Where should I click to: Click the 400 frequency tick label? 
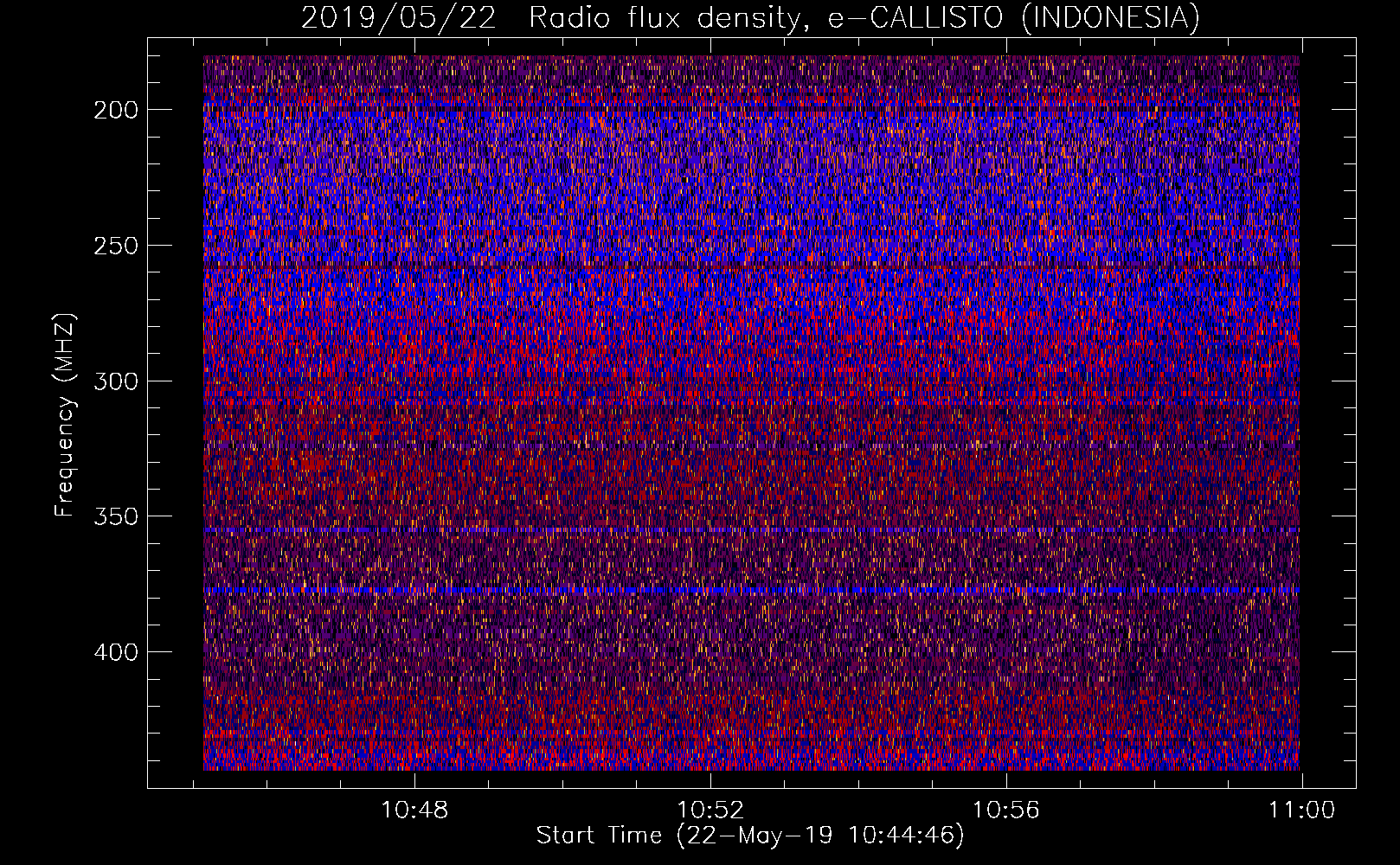[116, 652]
